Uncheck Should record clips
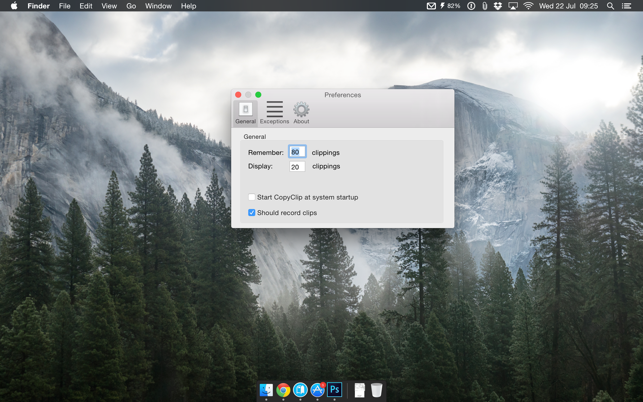Image resolution: width=643 pixels, height=402 pixels. [x=252, y=212]
